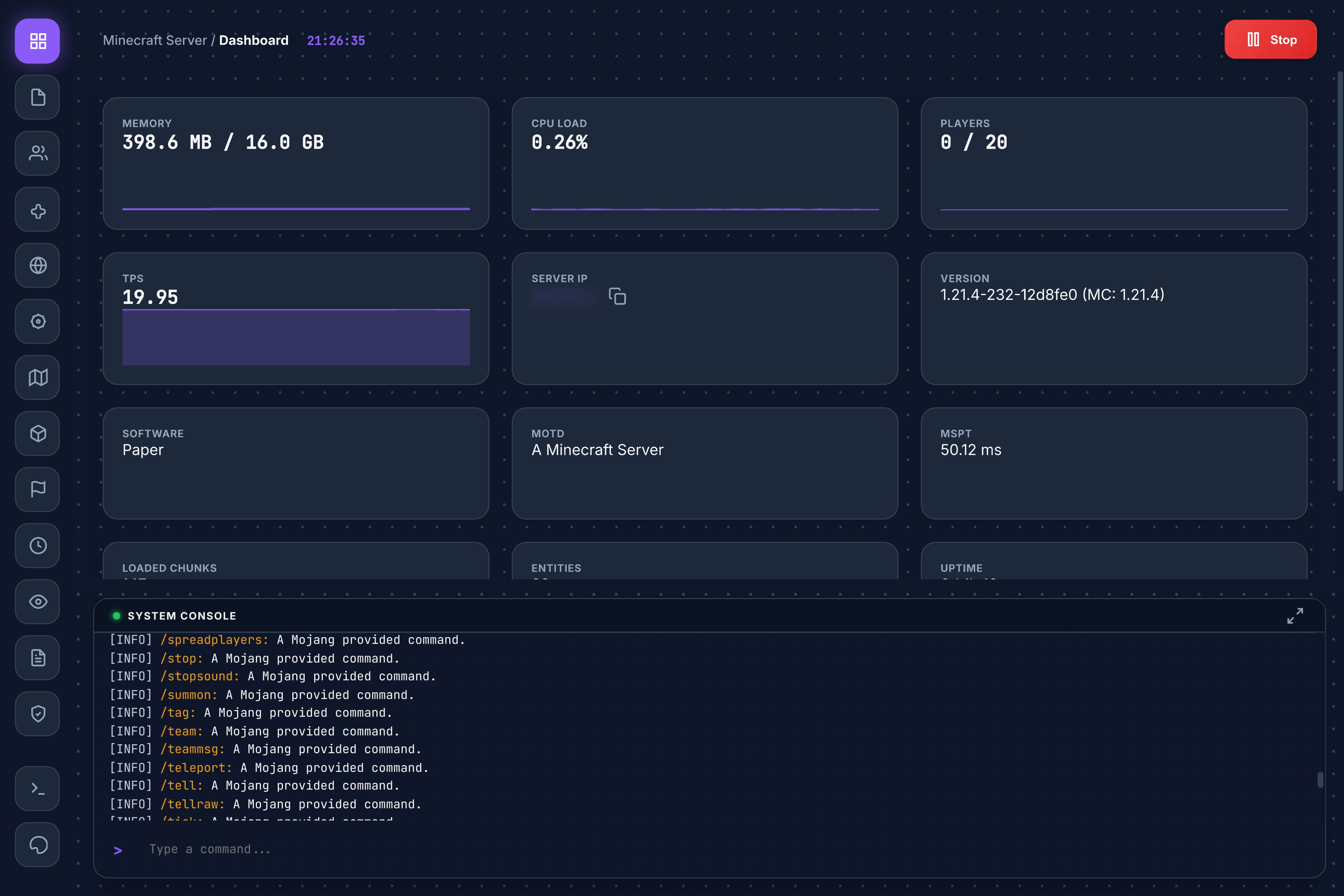Open the document log icon in sidebar
The height and width of the screenshot is (896, 1344).
coord(38,657)
